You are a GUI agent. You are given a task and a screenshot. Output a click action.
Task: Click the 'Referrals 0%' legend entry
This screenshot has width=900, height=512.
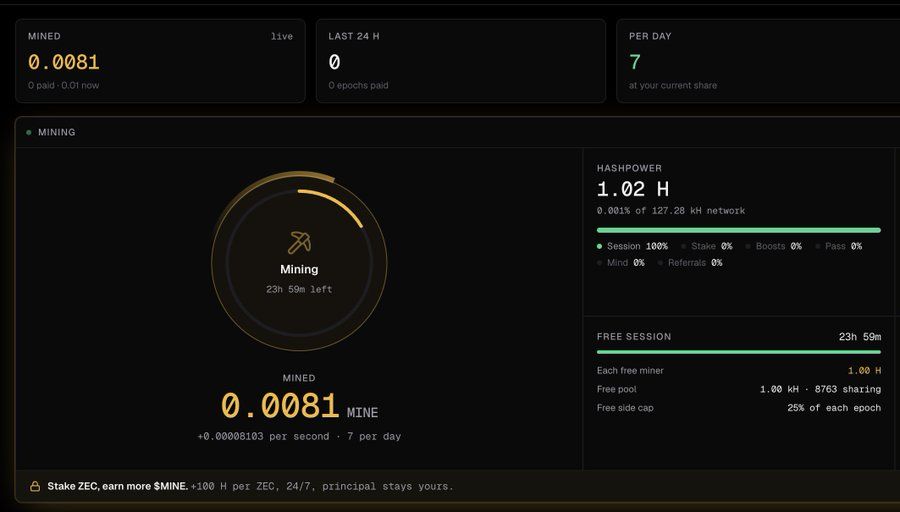pyautogui.click(x=690, y=262)
